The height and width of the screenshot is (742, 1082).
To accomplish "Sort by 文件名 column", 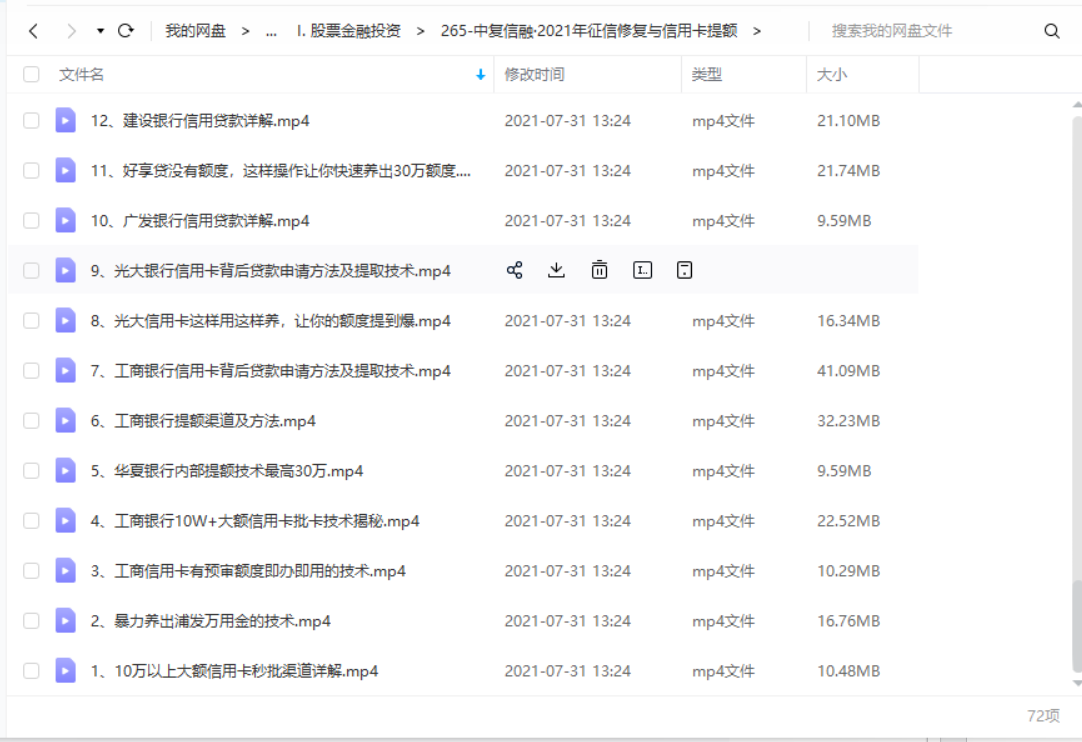I will (x=81, y=74).
